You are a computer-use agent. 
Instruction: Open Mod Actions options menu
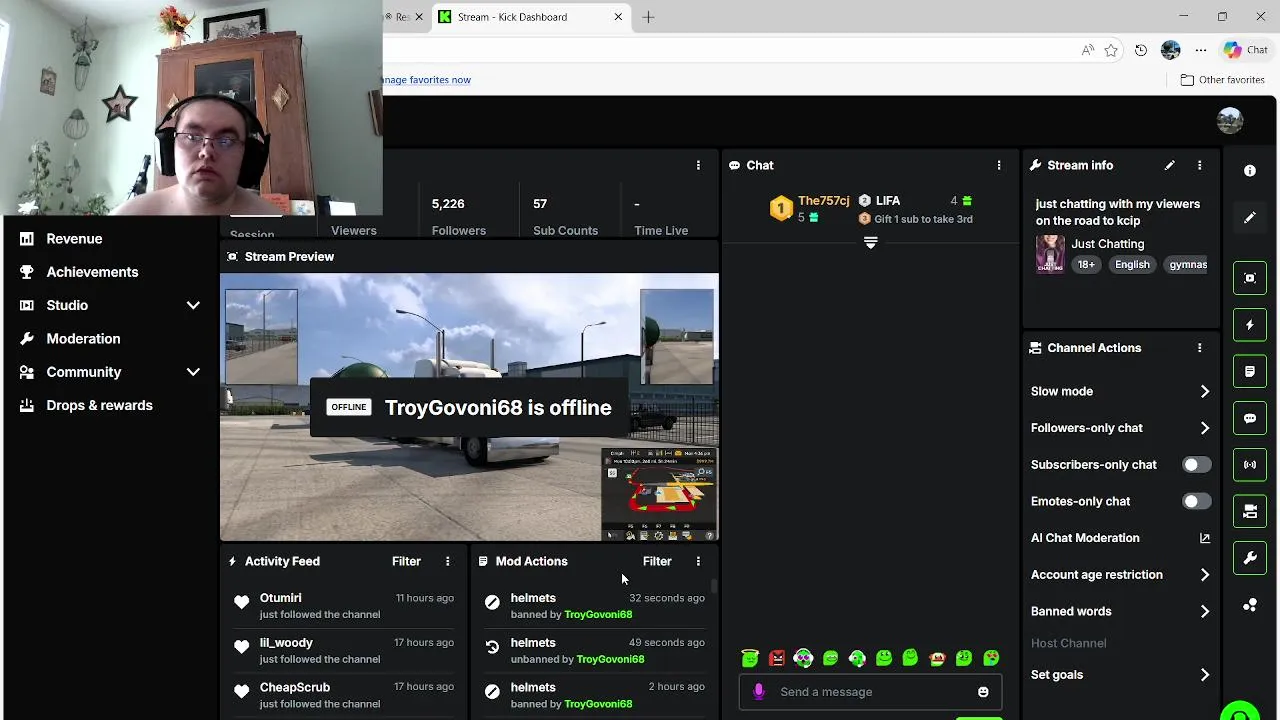click(x=698, y=562)
